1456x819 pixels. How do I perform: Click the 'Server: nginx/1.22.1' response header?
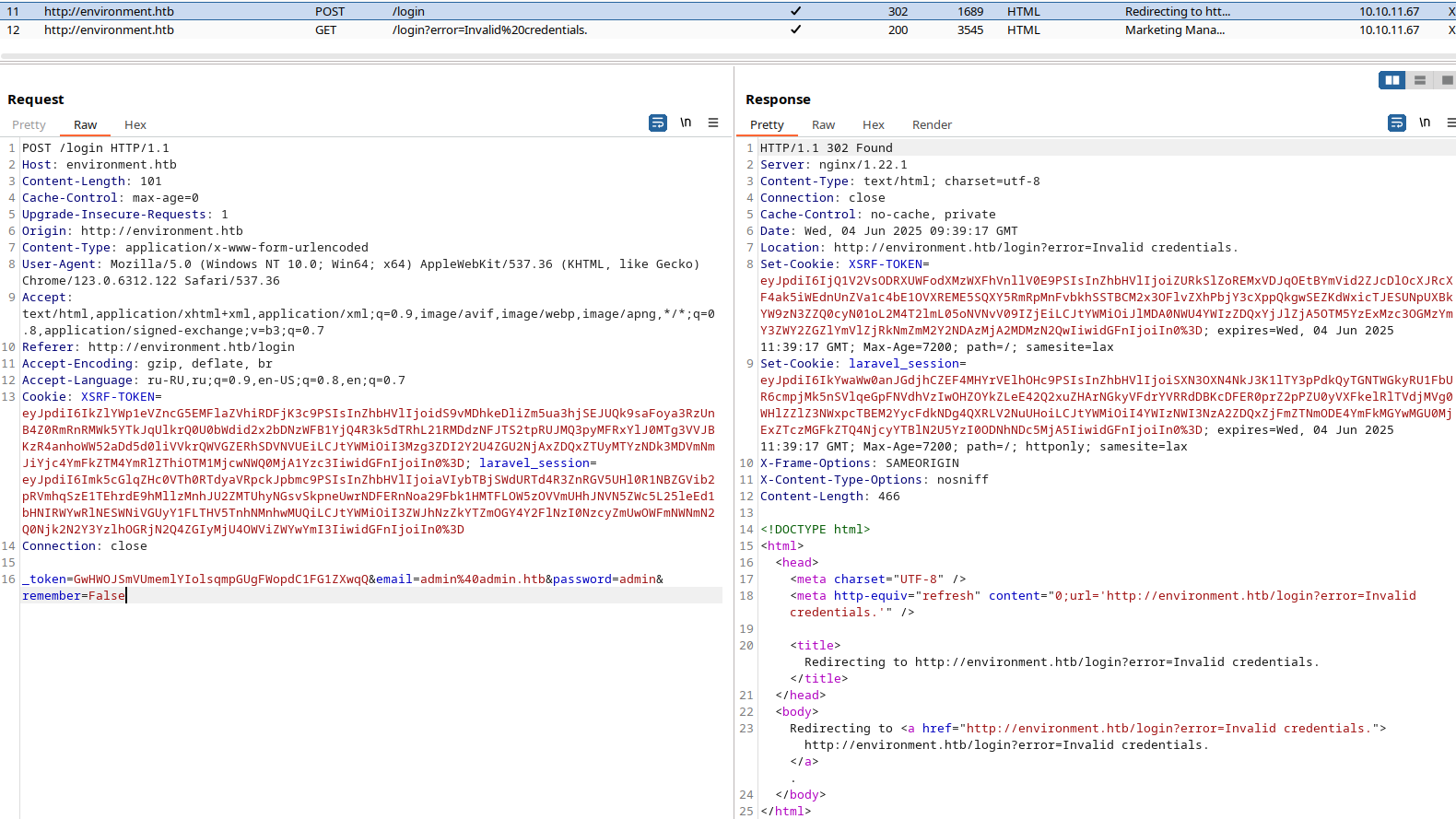tap(834, 164)
